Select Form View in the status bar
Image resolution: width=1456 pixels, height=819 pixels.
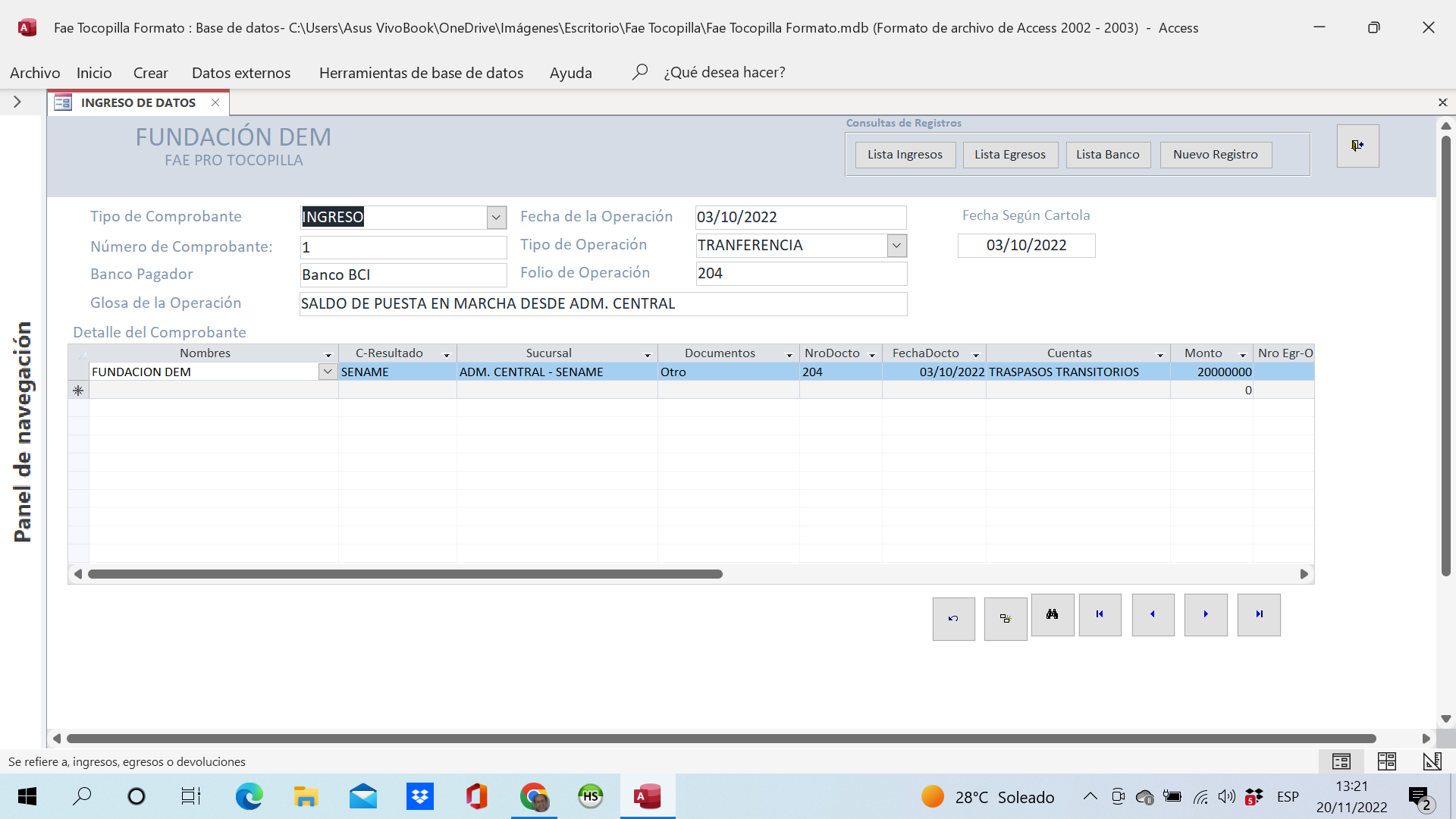point(1342,761)
